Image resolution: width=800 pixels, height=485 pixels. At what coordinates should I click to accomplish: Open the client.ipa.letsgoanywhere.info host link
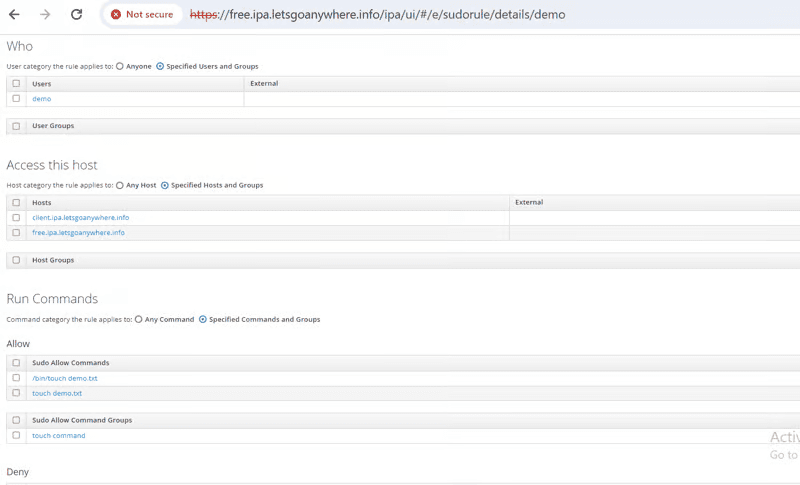pos(80,217)
